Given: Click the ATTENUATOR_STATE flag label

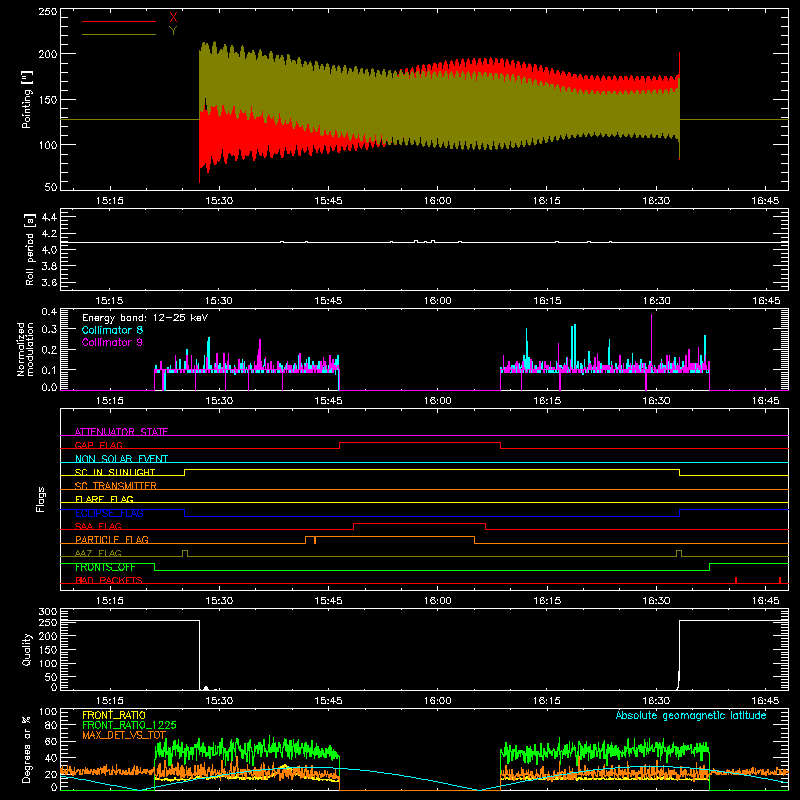Looking at the screenshot, I should tap(121, 432).
